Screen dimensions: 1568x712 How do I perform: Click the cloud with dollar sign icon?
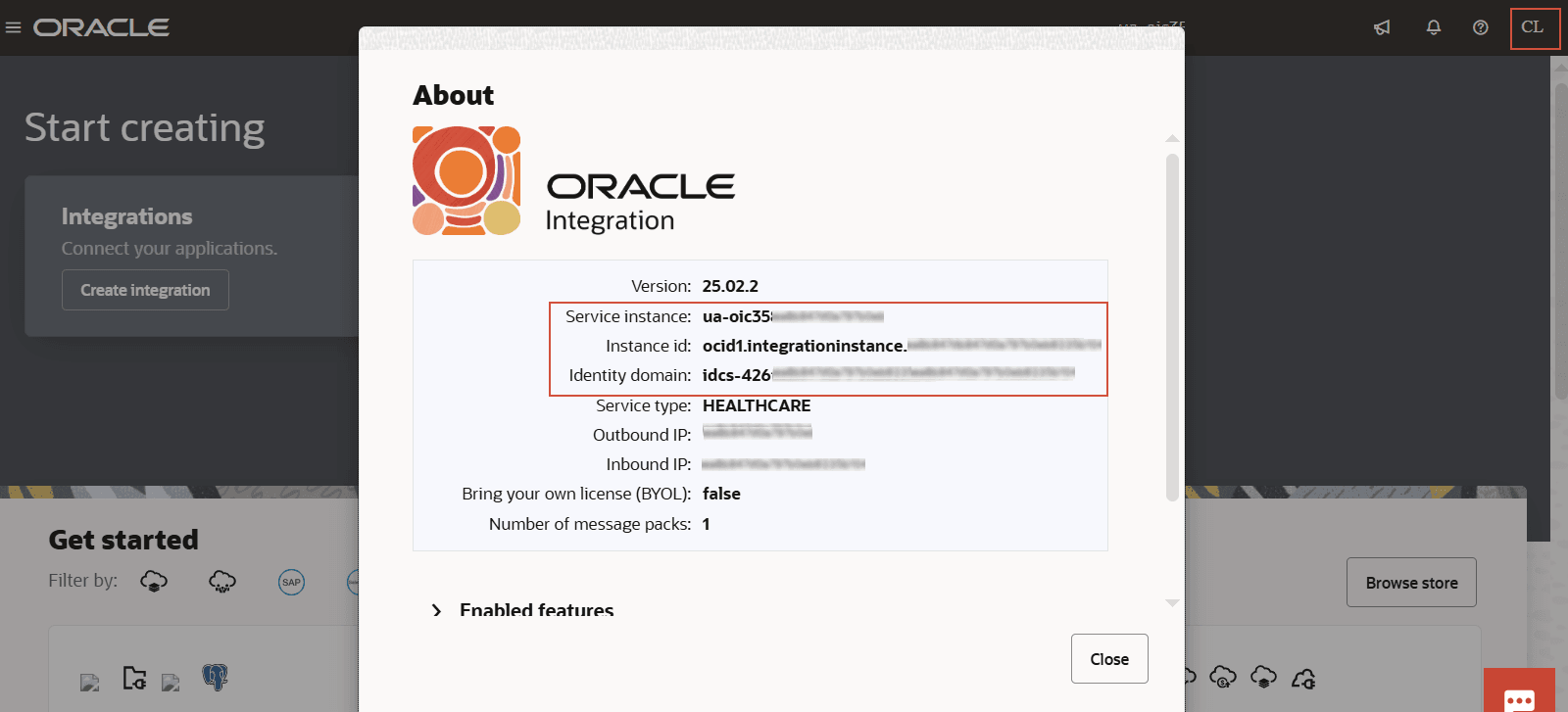tap(1223, 677)
